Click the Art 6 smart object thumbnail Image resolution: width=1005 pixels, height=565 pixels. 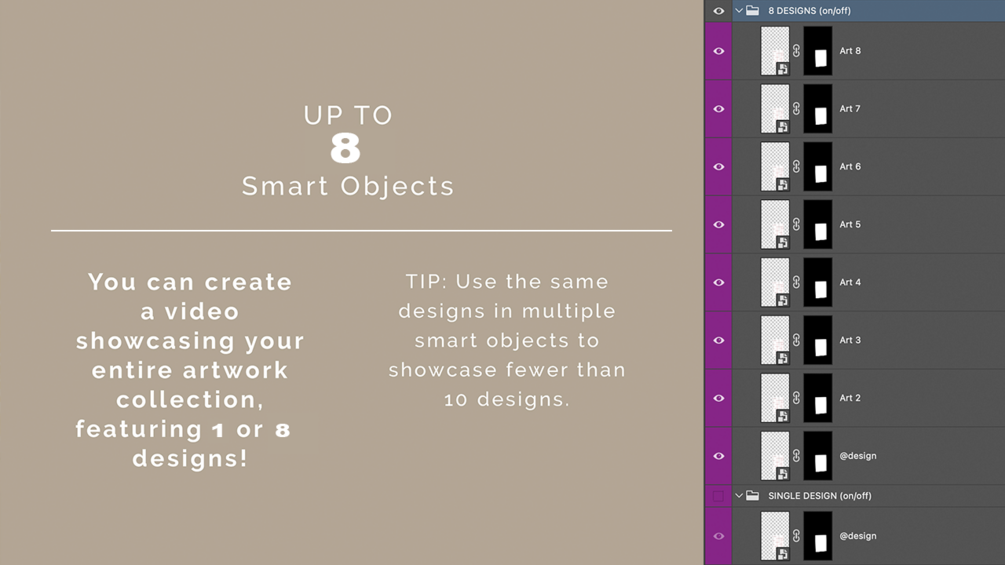(775, 167)
